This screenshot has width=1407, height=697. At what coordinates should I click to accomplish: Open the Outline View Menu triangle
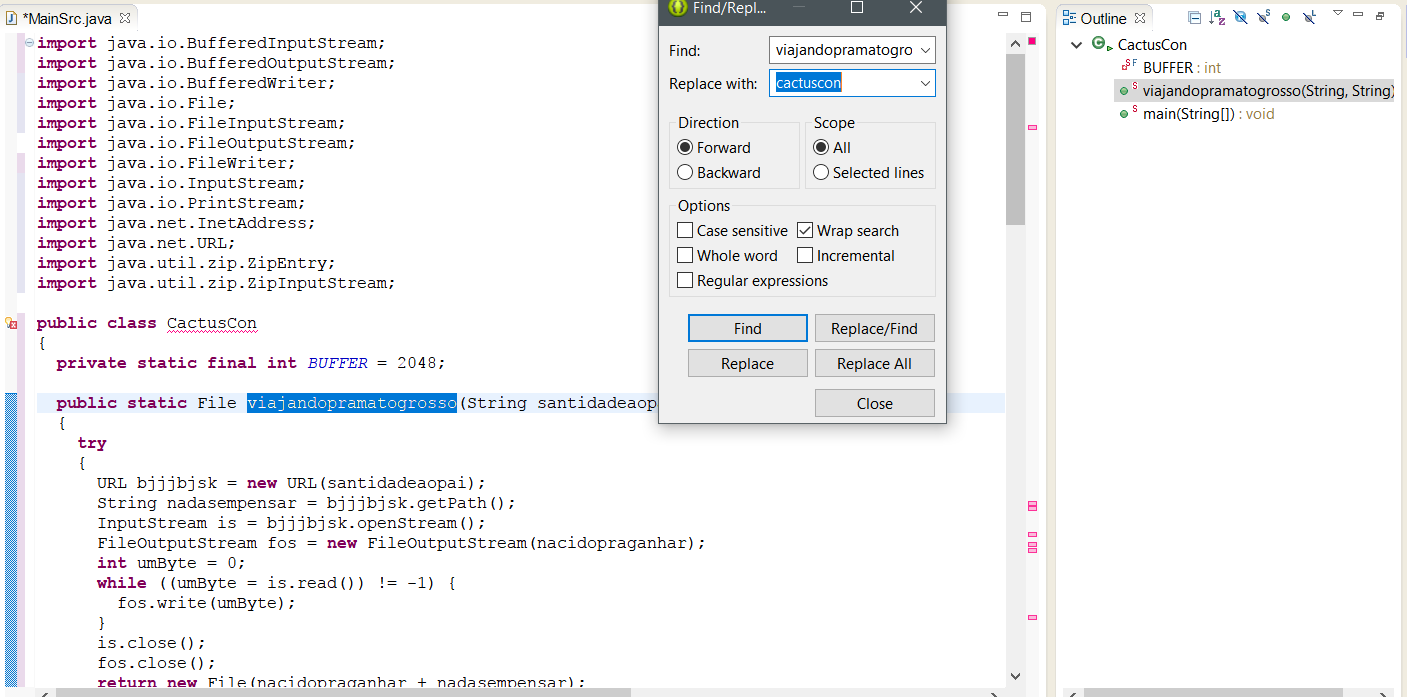click(1338, 14)
